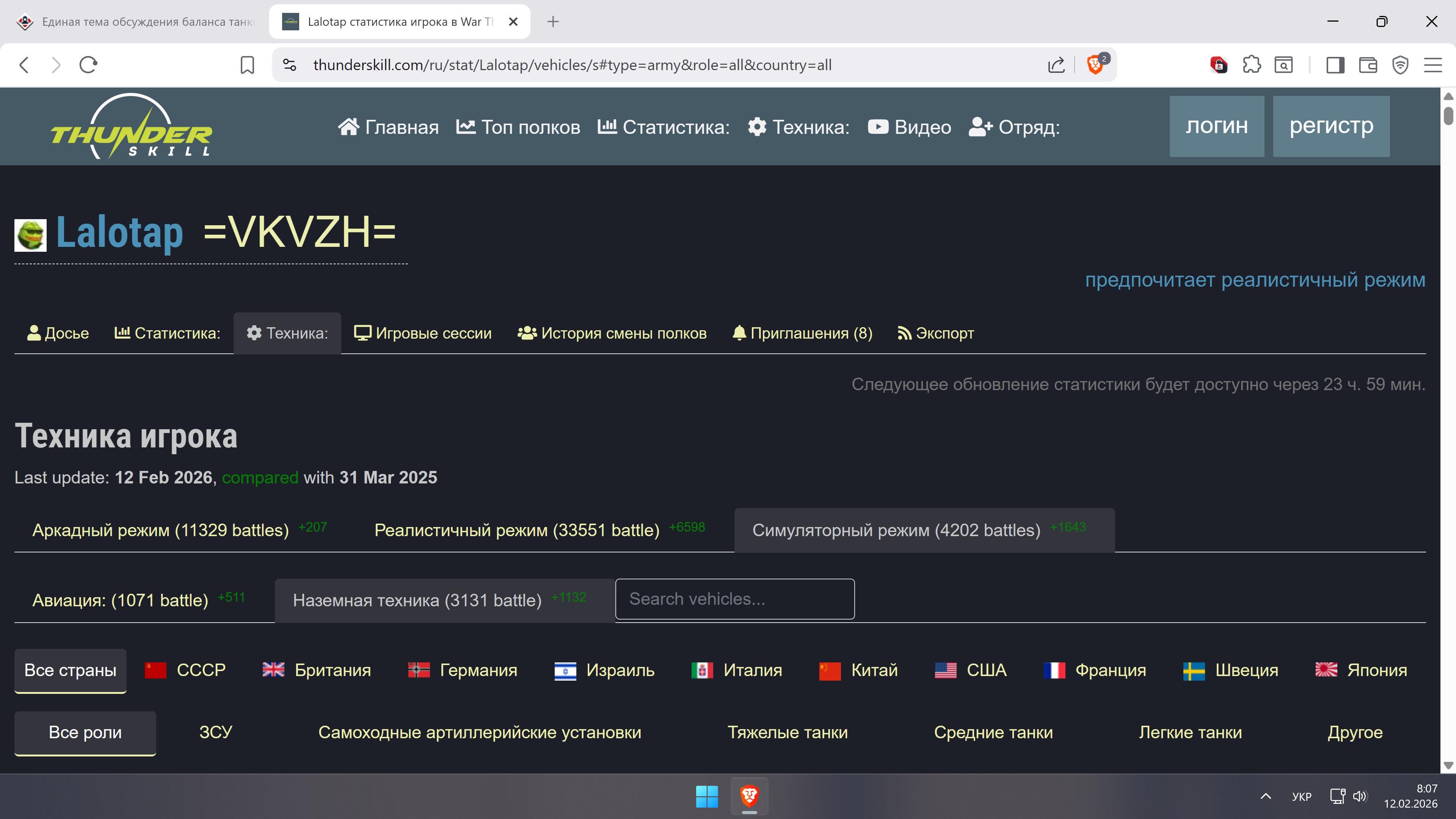Open the Отряд: dropdown menu
The height and width of the screenshot is (819, 1456).
point(1014,127)
